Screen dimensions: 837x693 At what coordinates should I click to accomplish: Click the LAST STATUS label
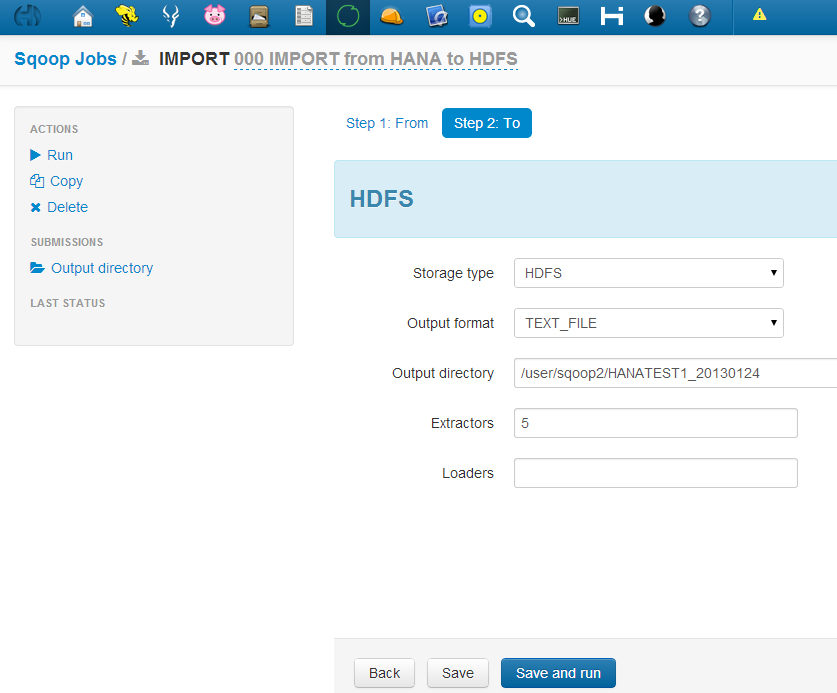68,303
